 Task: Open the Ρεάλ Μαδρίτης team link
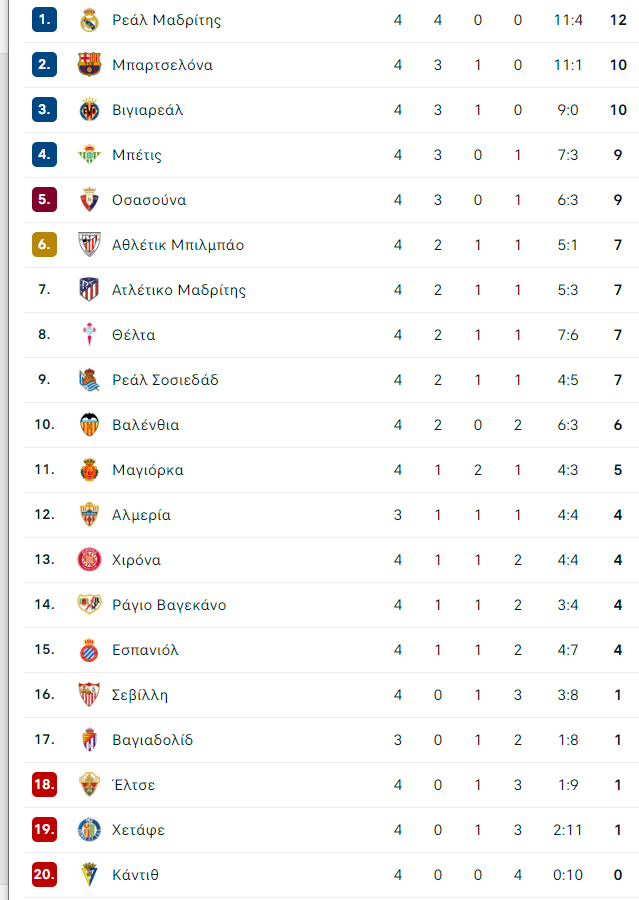pos(166,20)
